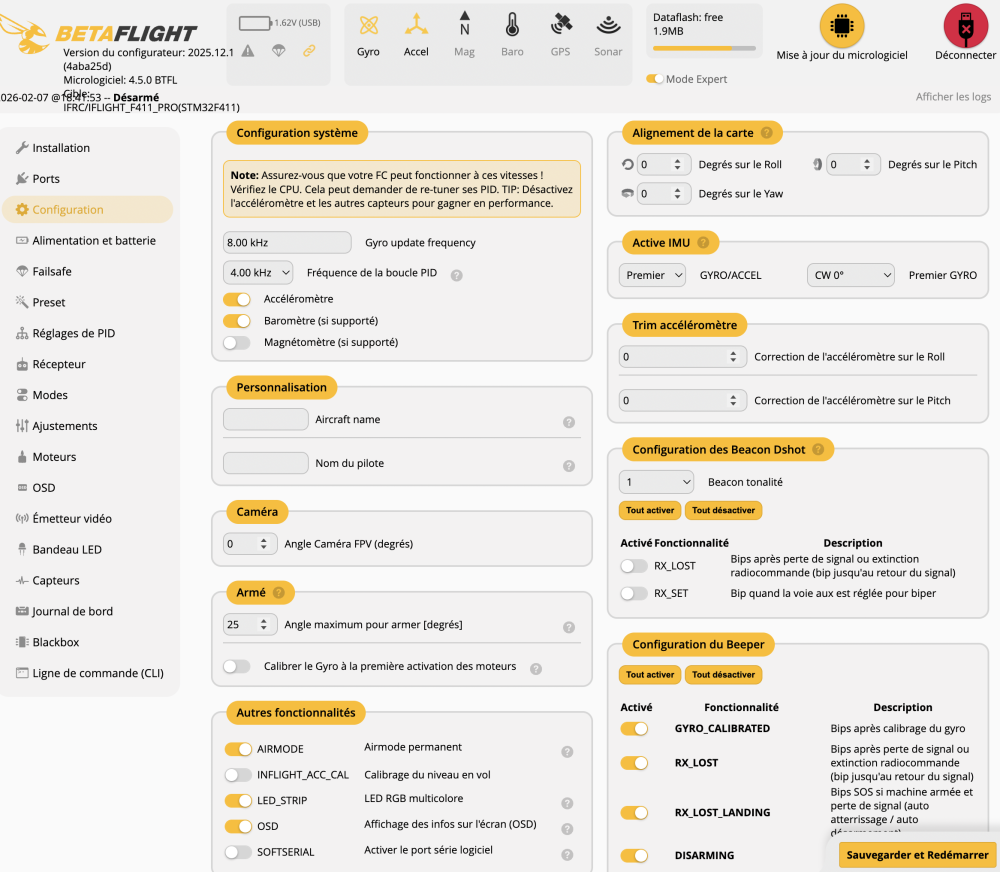Click the GPS satellite sensor icon
Screen dimensions: 1000x872
[x=560, y=26]
